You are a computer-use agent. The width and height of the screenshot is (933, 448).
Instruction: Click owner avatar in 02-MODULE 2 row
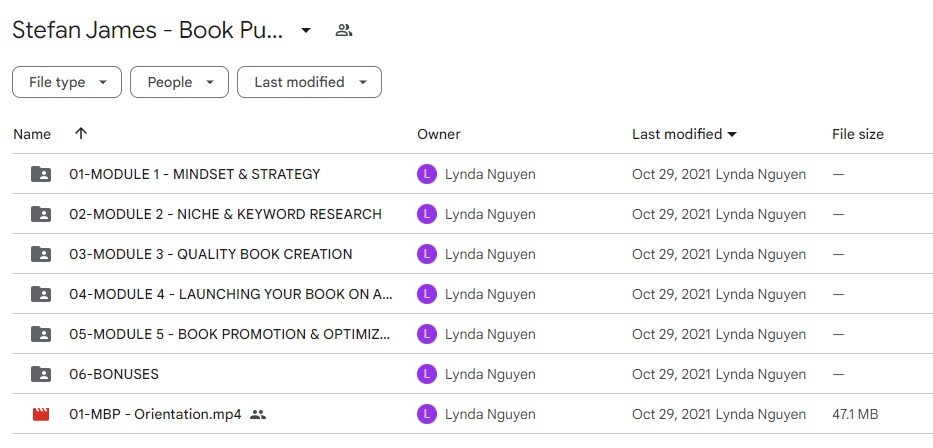click(427, 214)
